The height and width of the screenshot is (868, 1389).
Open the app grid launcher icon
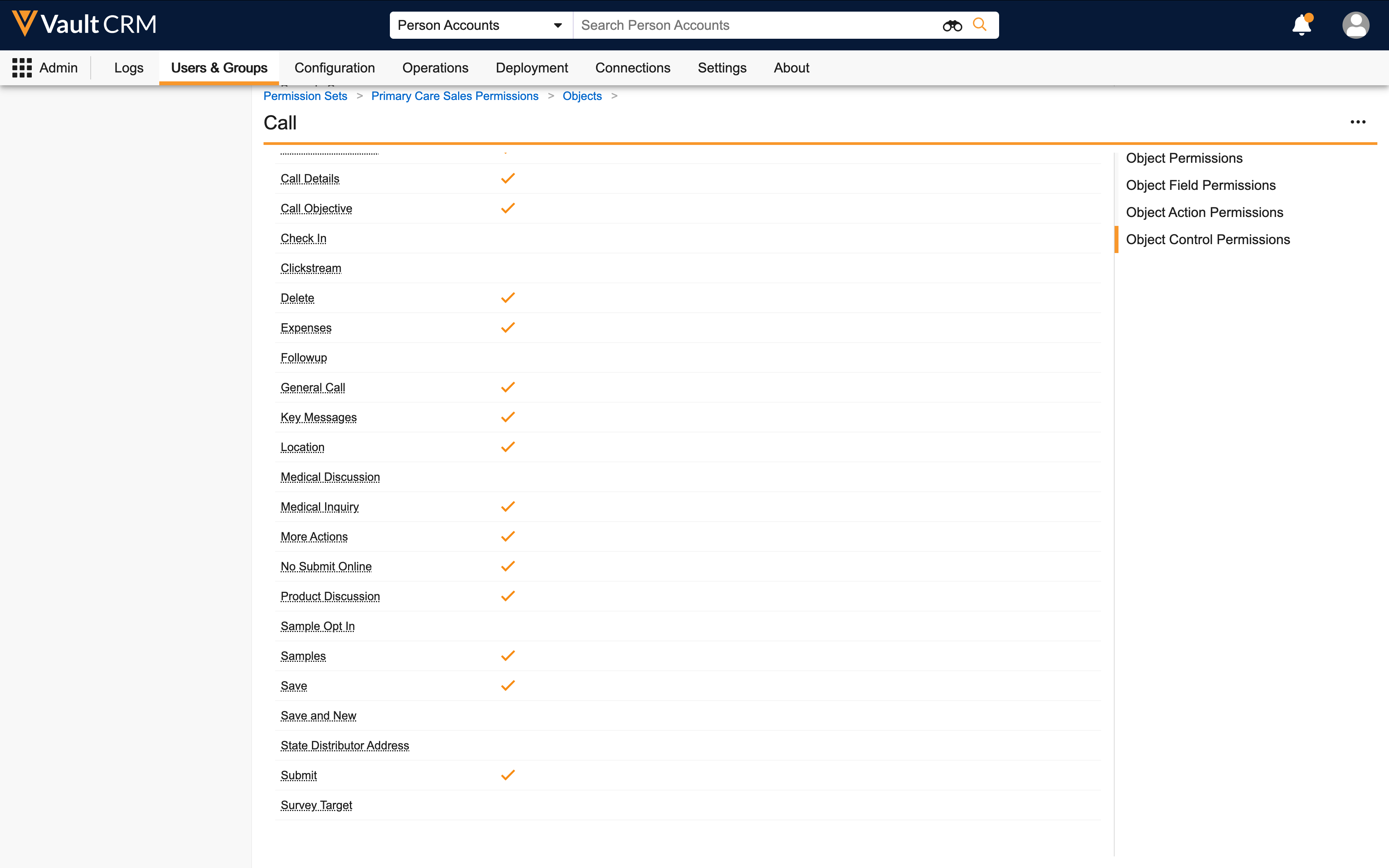click(x=22, y=68)
